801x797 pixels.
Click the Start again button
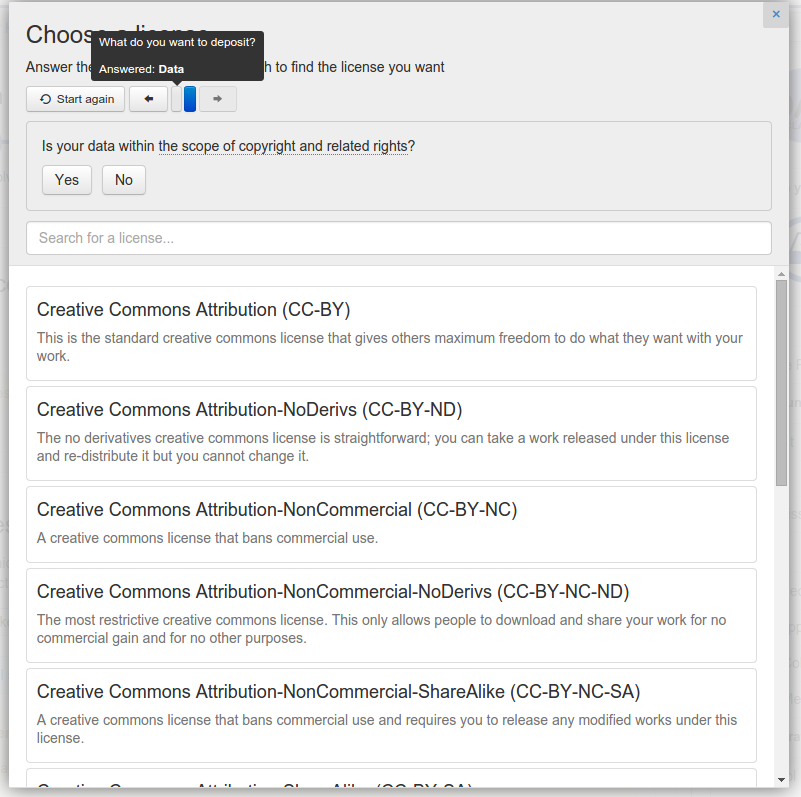tap(76, 99)
